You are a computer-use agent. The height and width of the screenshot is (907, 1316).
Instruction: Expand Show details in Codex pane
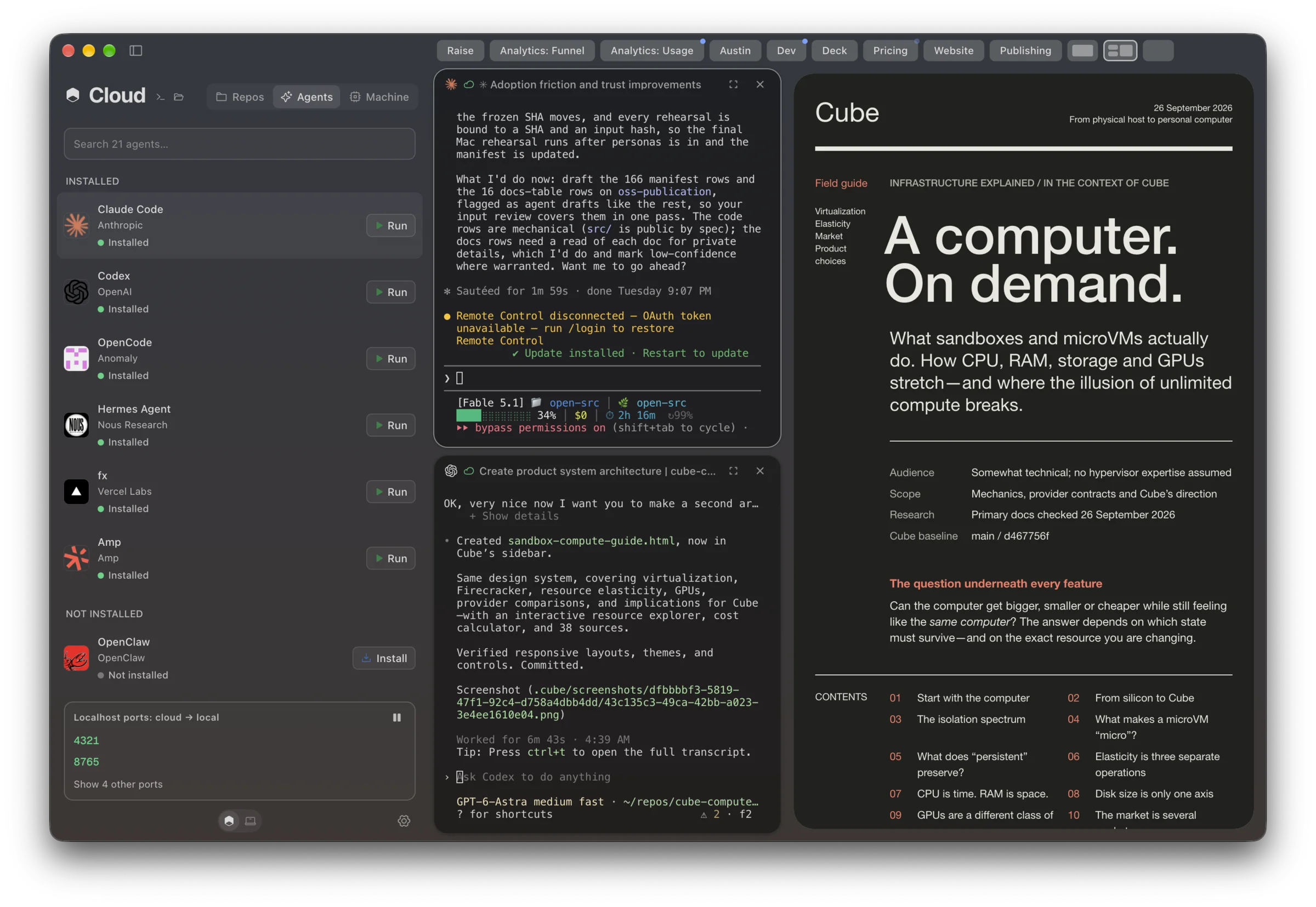point(514,516)
